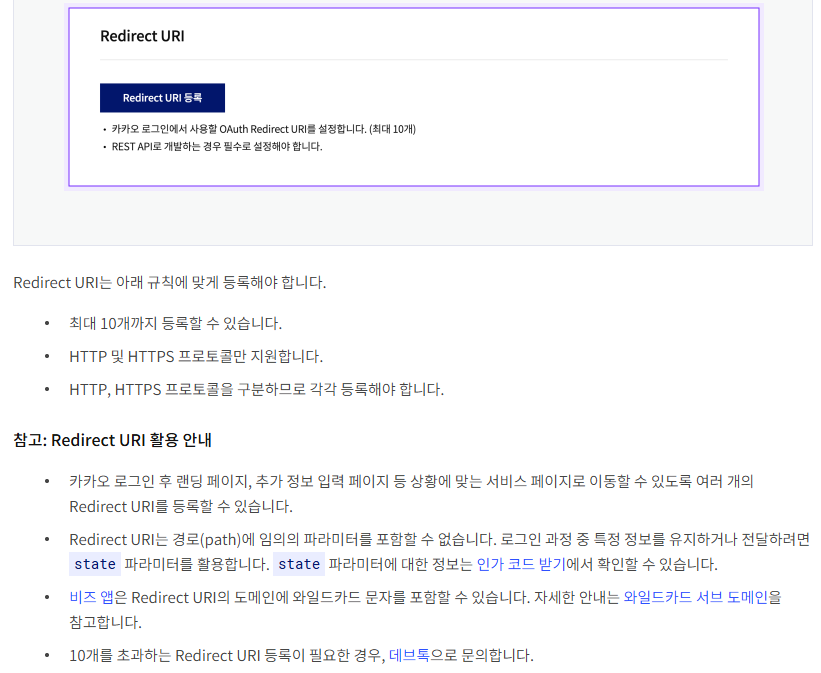This screenshot has height=673, width=821.
Task: Click the note 카카오 로그인에서 사용할 OAuth Redirect URI
Action: [263, 129]
